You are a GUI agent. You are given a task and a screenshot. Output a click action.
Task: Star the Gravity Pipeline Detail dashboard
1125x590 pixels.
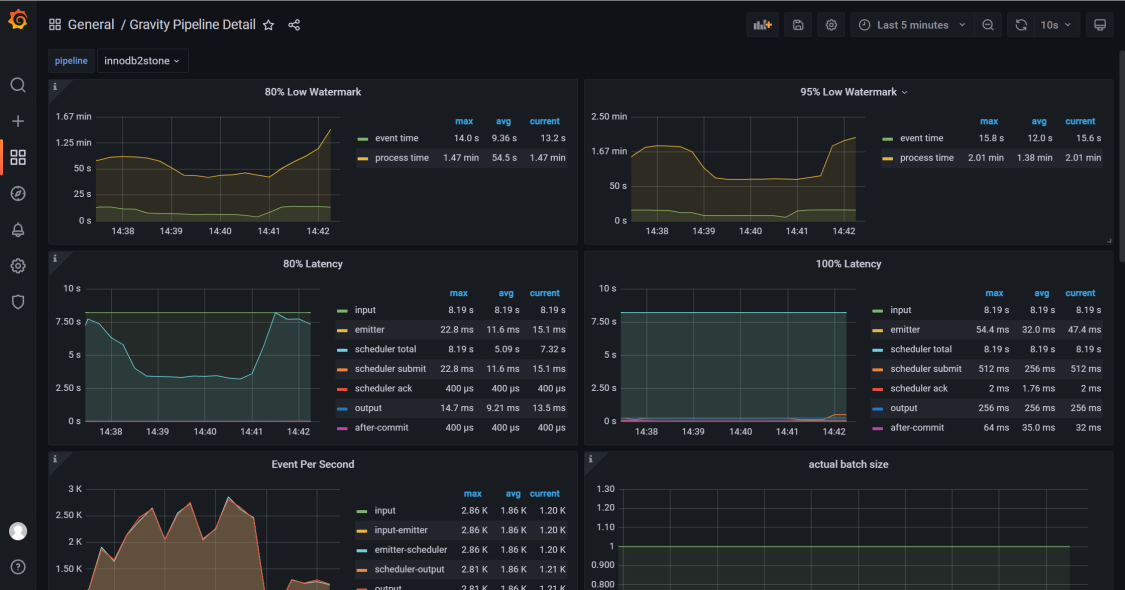268,25
